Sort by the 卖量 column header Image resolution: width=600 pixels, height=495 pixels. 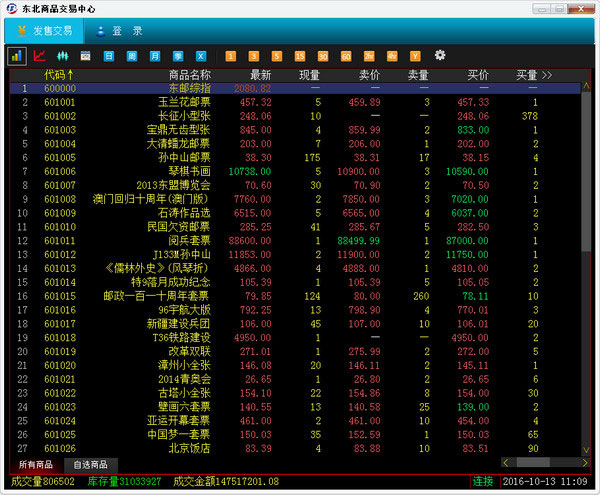tap(418, 75)
